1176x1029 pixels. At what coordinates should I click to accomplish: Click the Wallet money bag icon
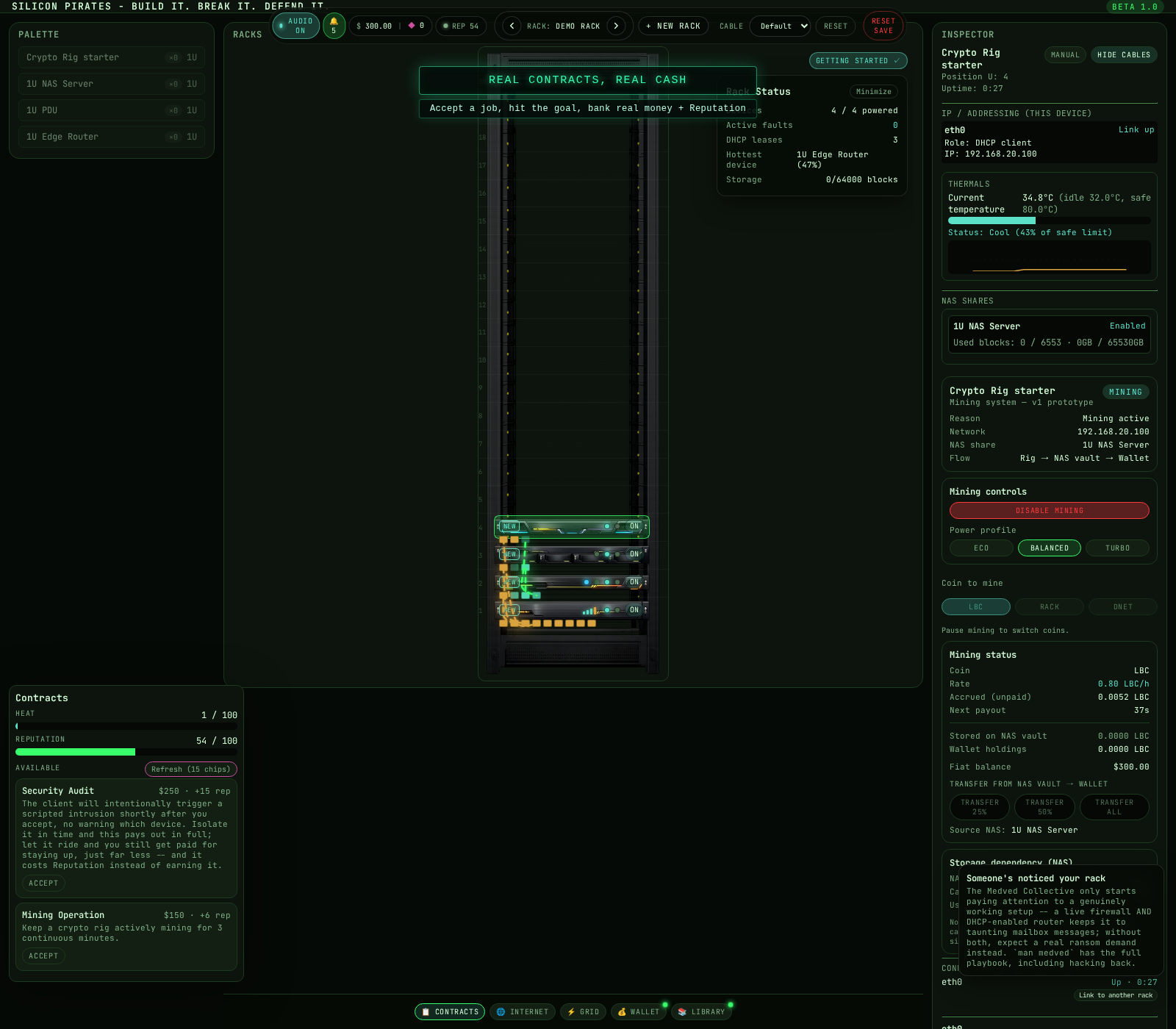[622, 1012]
